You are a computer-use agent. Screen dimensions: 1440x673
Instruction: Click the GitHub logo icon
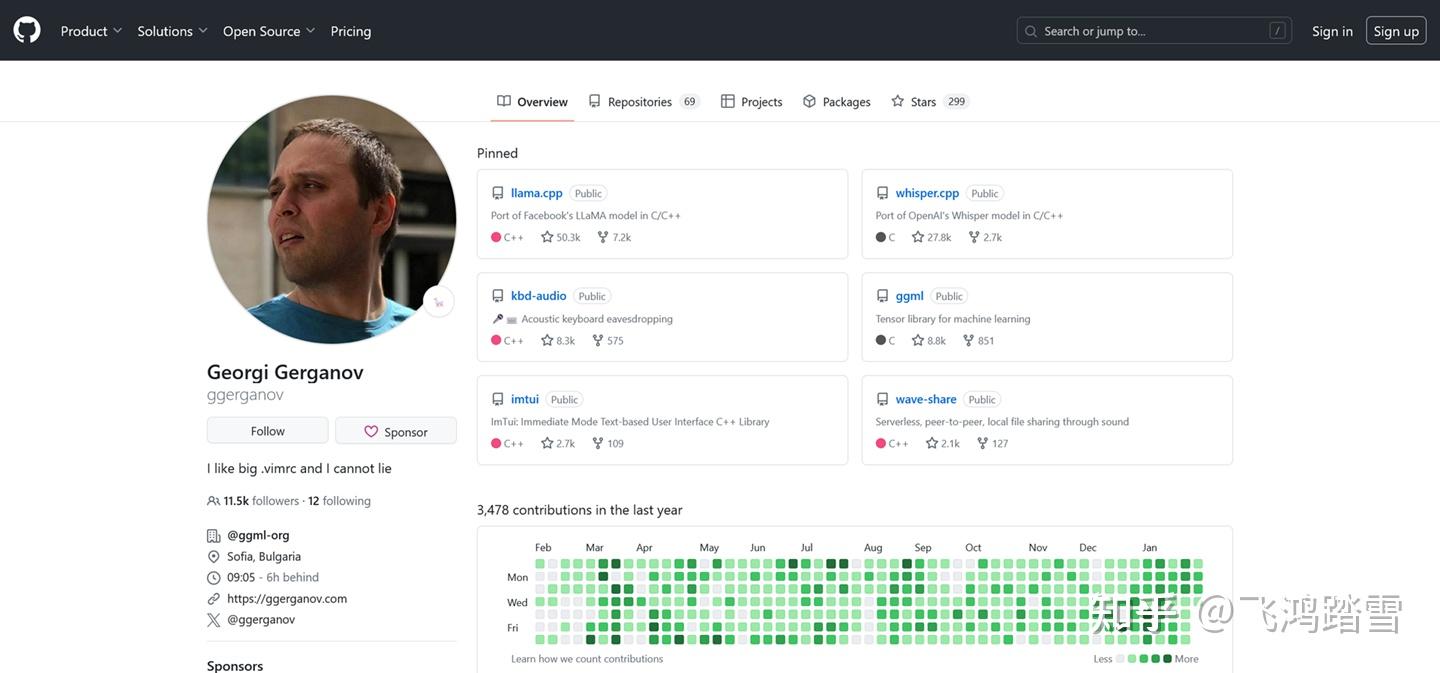[x=27, y=30]
